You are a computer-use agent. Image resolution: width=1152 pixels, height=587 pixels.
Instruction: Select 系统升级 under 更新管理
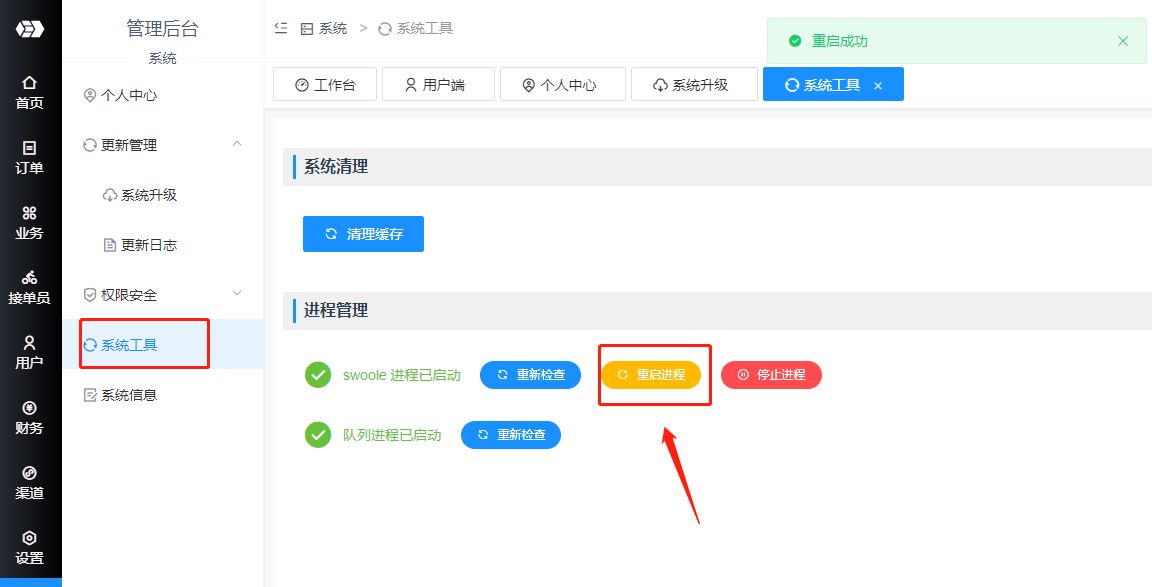click(162, 195)
